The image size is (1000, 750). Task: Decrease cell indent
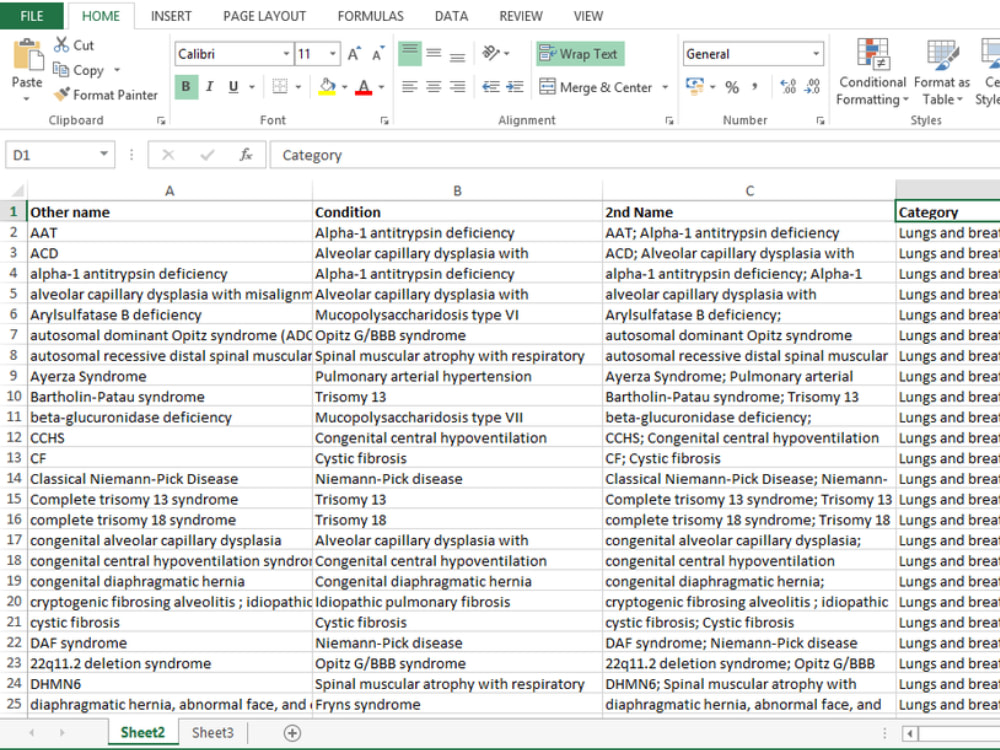490,87
